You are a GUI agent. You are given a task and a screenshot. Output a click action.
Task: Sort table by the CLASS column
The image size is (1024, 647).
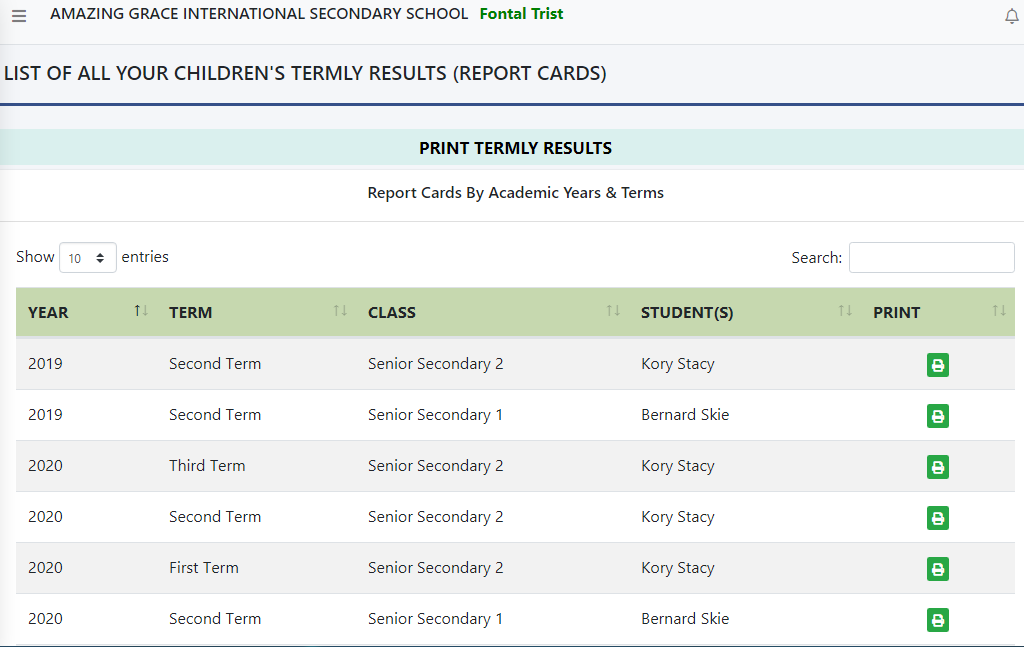tap(391, 312)
